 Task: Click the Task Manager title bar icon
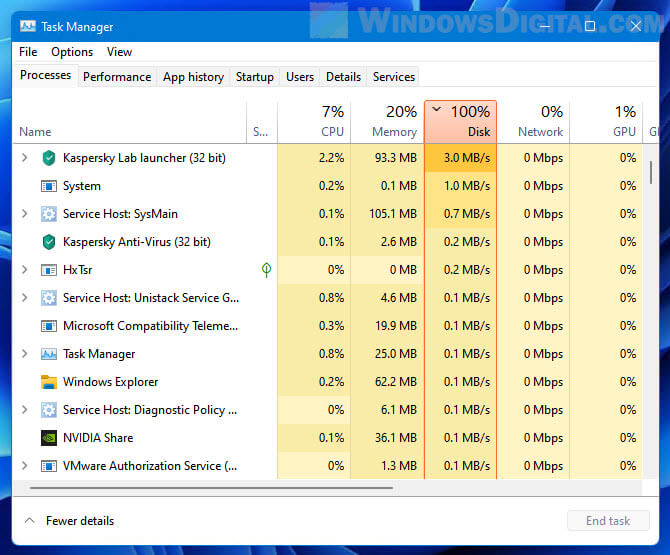[x=28, y=26]
